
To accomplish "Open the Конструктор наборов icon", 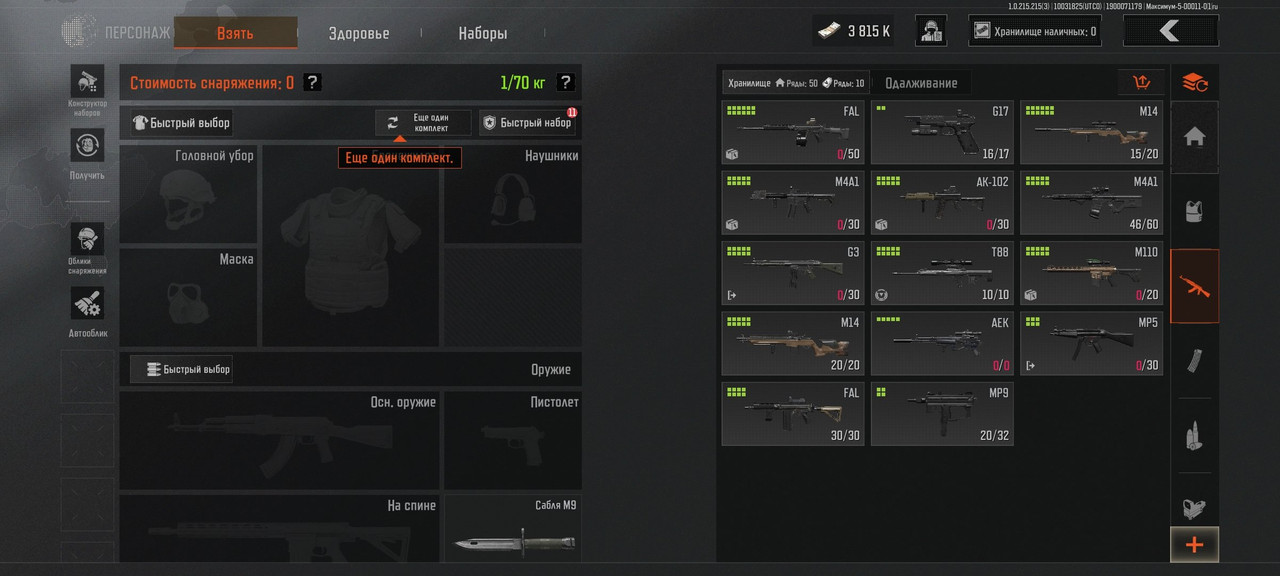I will [x=88, y=81].
